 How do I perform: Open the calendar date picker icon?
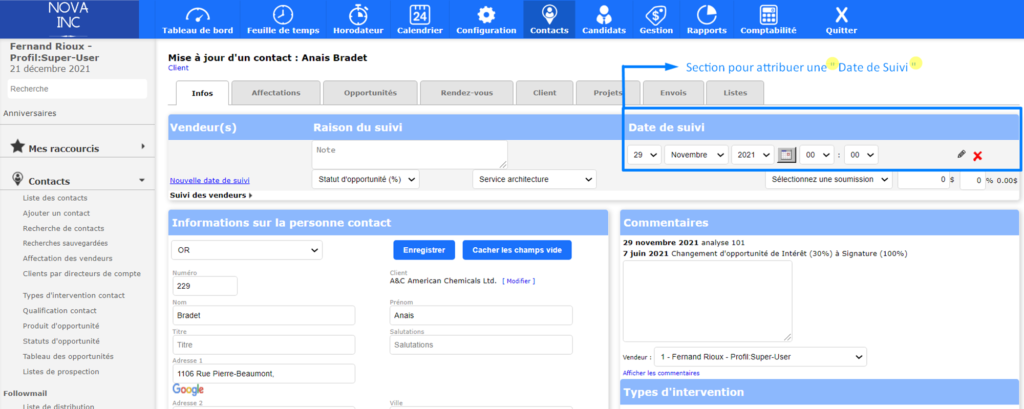(786, 155)
